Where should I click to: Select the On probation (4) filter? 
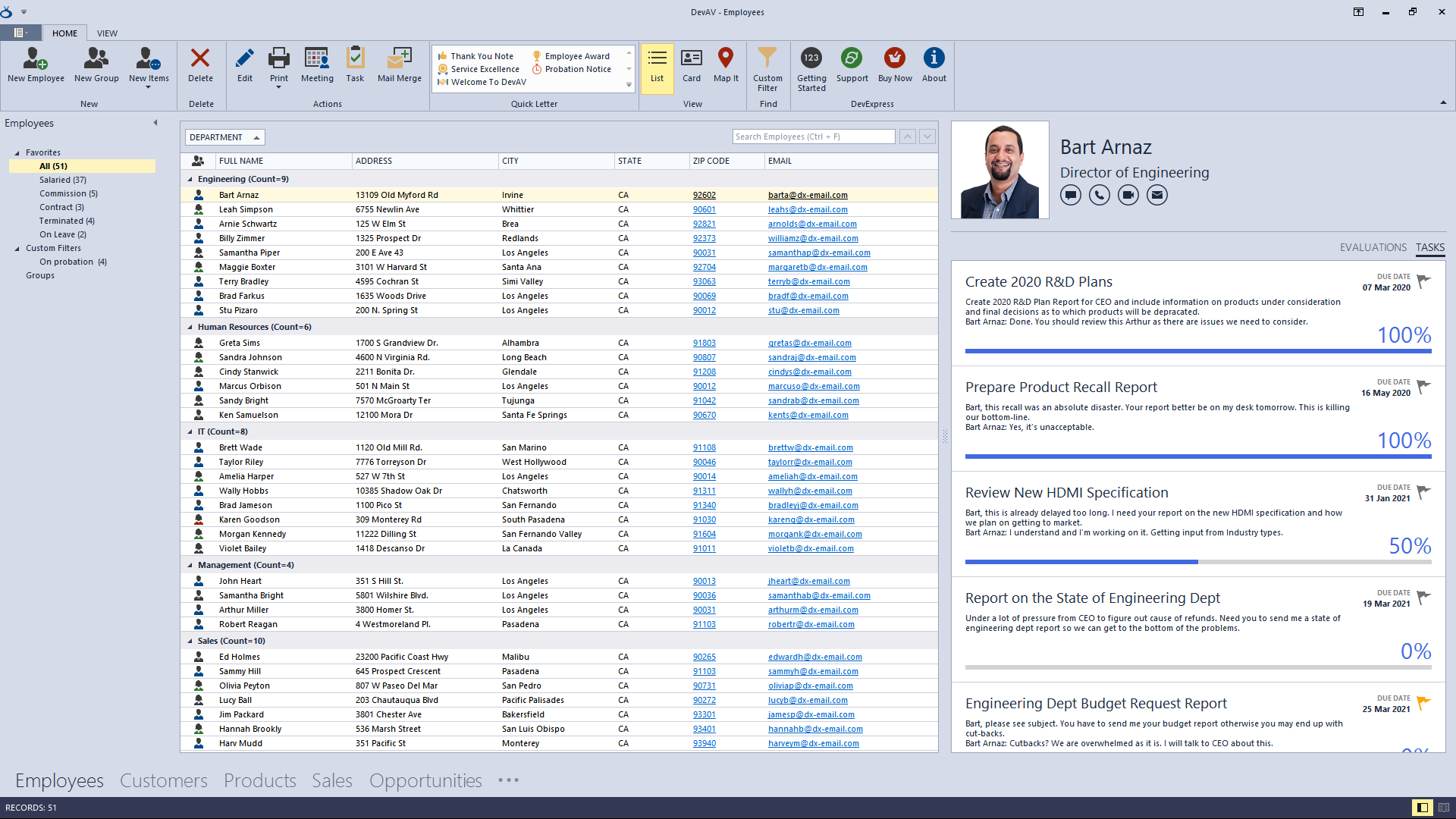[73, 262]
